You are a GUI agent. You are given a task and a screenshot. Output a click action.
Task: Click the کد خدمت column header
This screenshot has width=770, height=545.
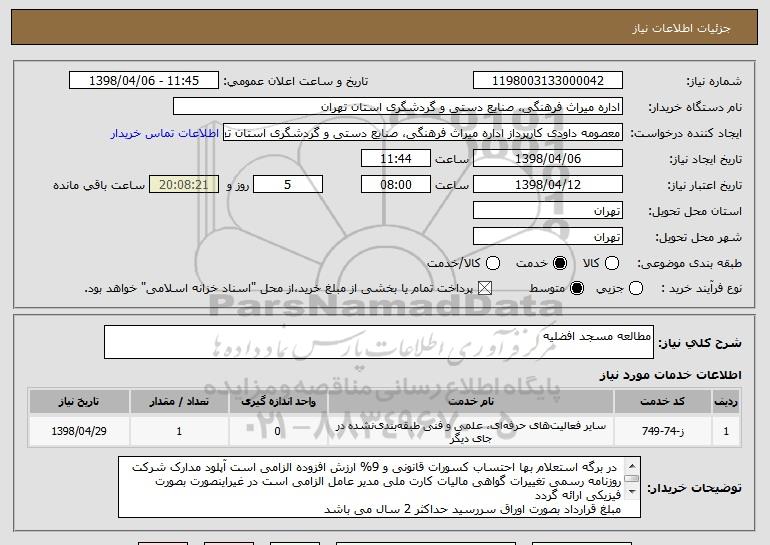point(662,402)
